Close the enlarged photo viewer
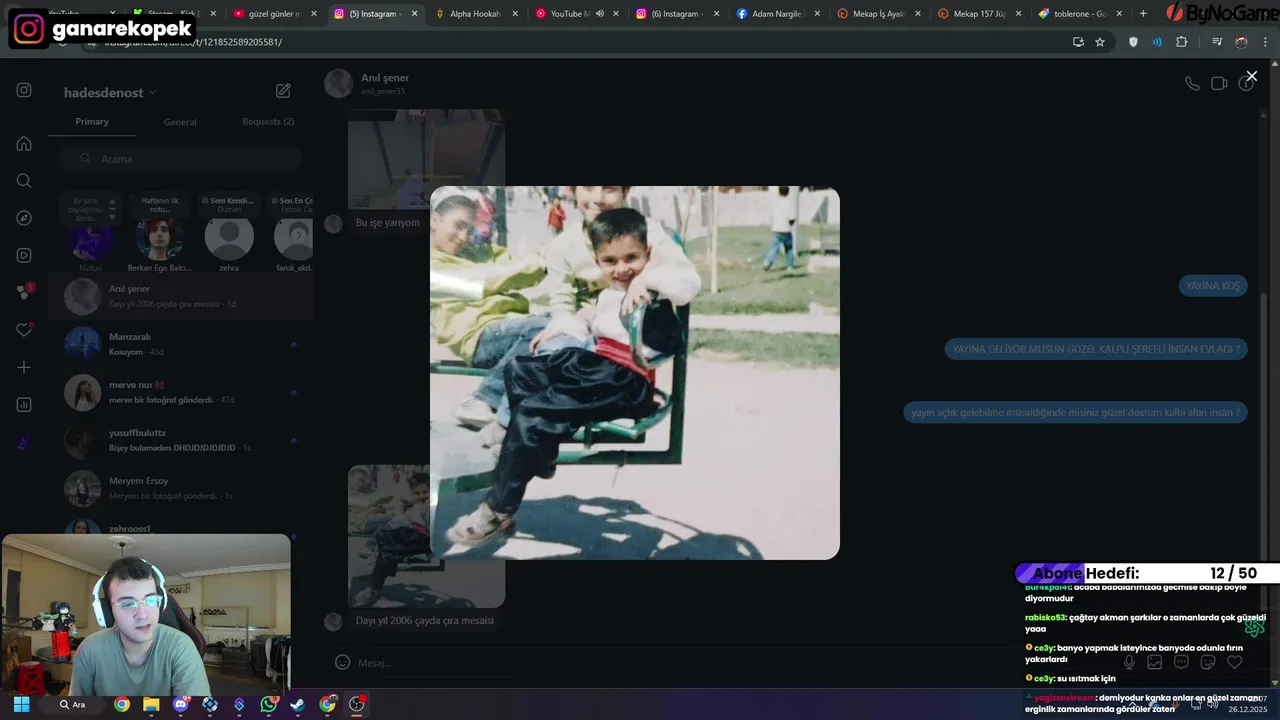Viewport: 1280px width, 720px height. [x=1251, y=76]
